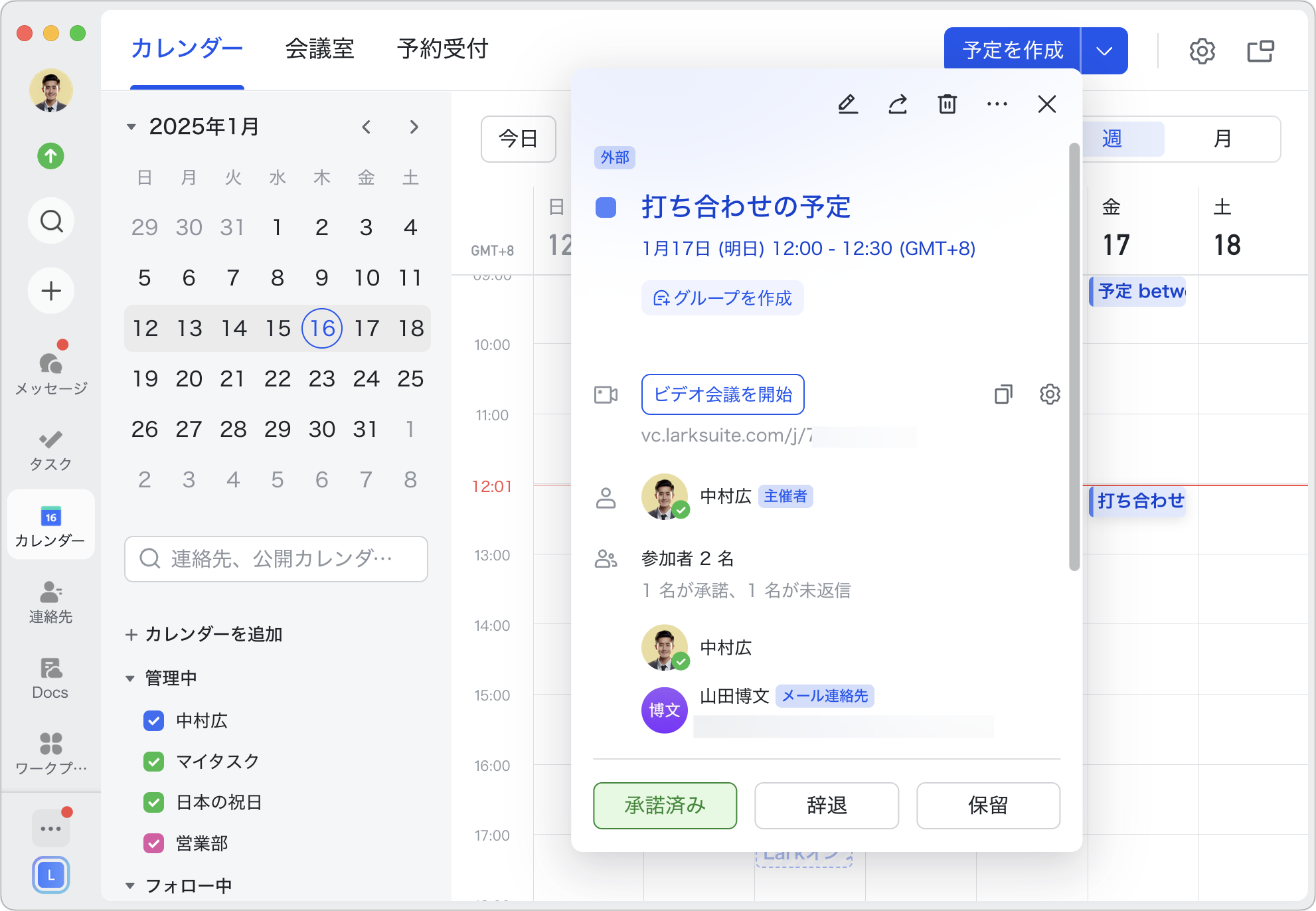Copy video meeting link icon
The height and width of the screenshot is (911, 1316).
(1003, 394)
